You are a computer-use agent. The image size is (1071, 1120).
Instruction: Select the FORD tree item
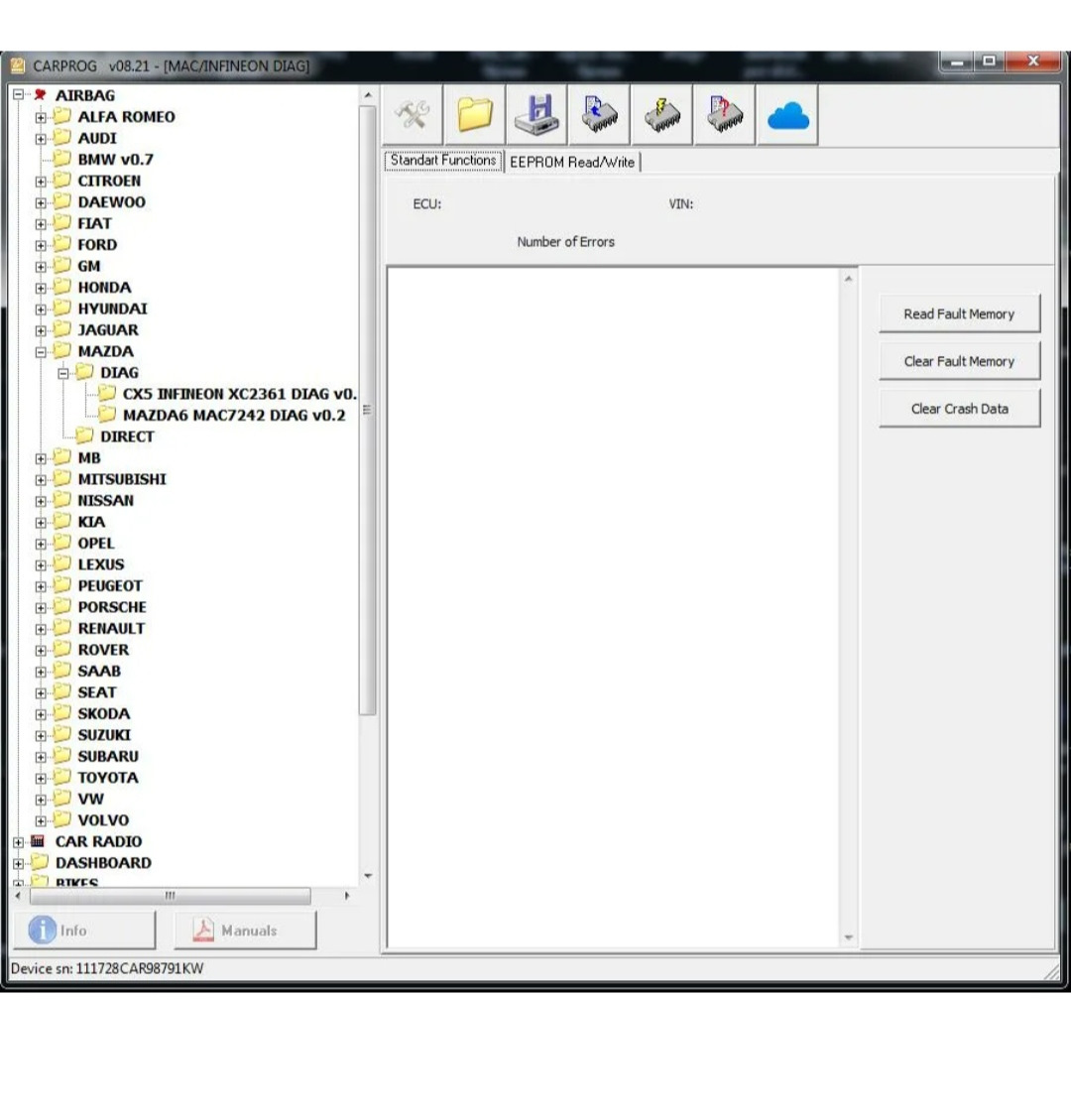97,244
